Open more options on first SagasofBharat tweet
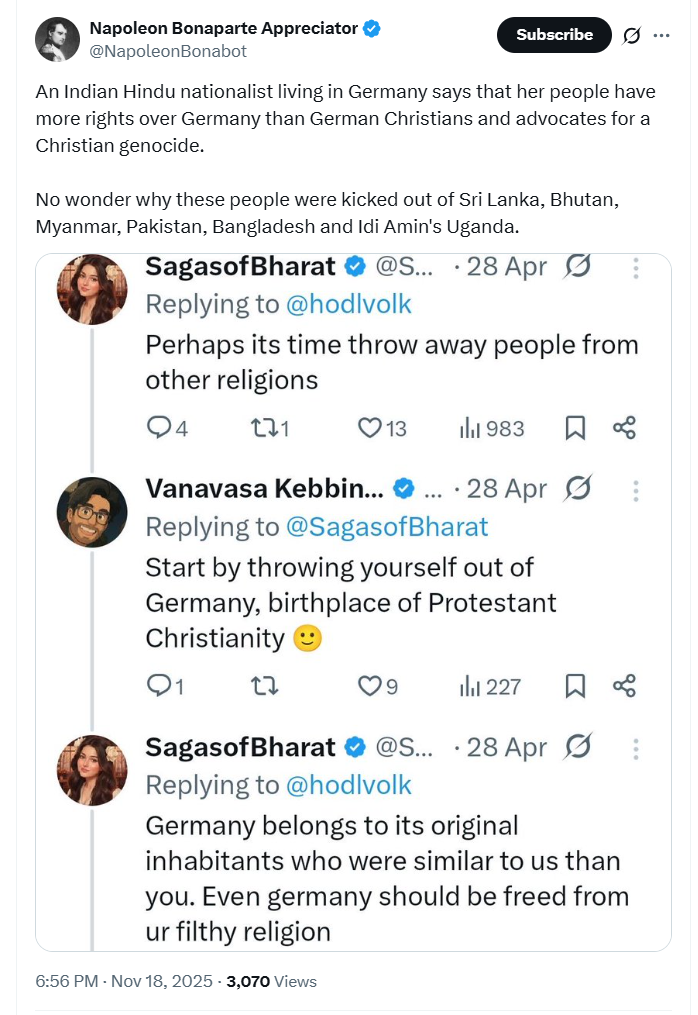Image resolution: width=698 pixels, height=1015 pixels. 636,267
